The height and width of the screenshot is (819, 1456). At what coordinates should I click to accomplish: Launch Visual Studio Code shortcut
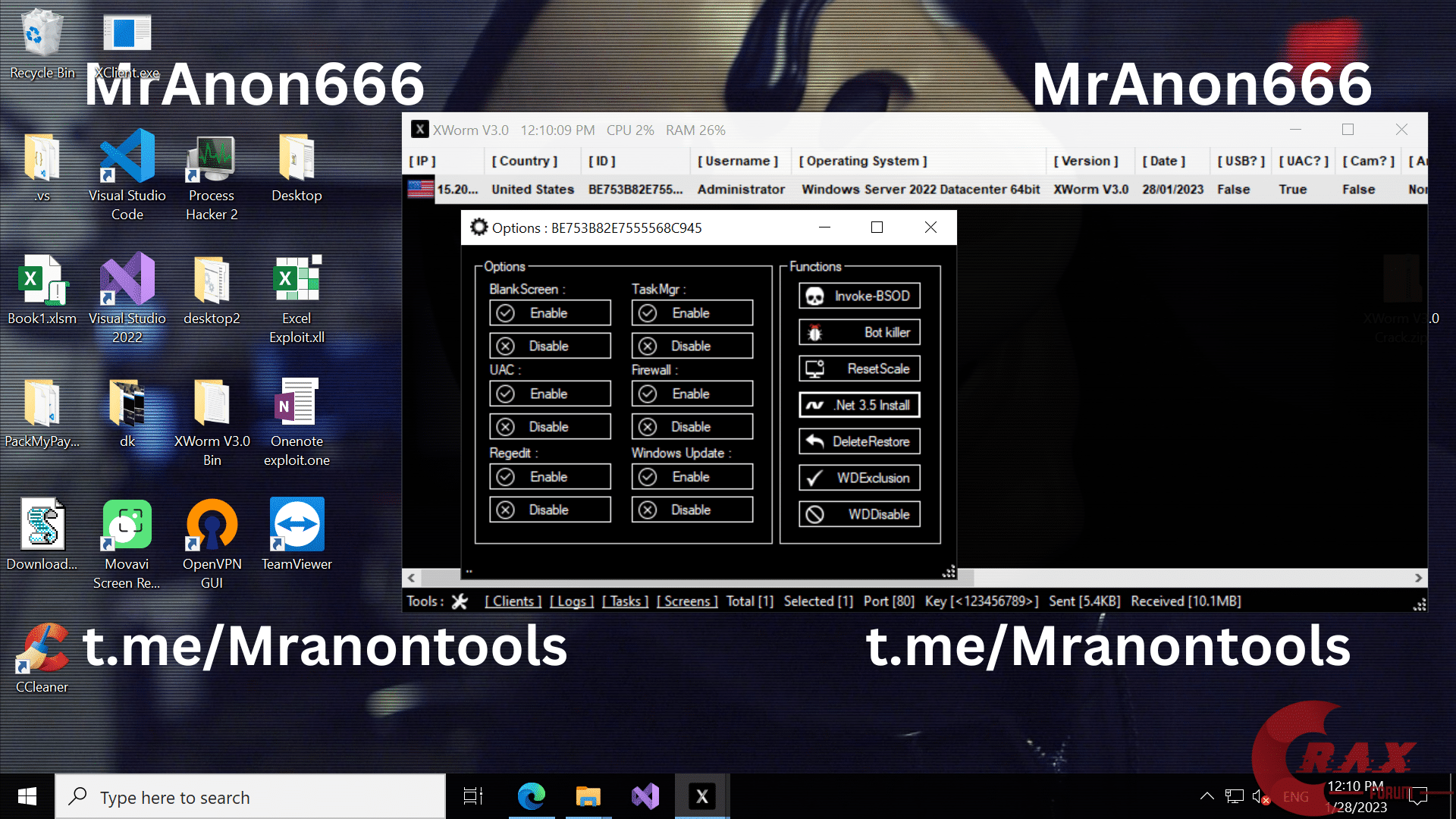click(127, 176)
